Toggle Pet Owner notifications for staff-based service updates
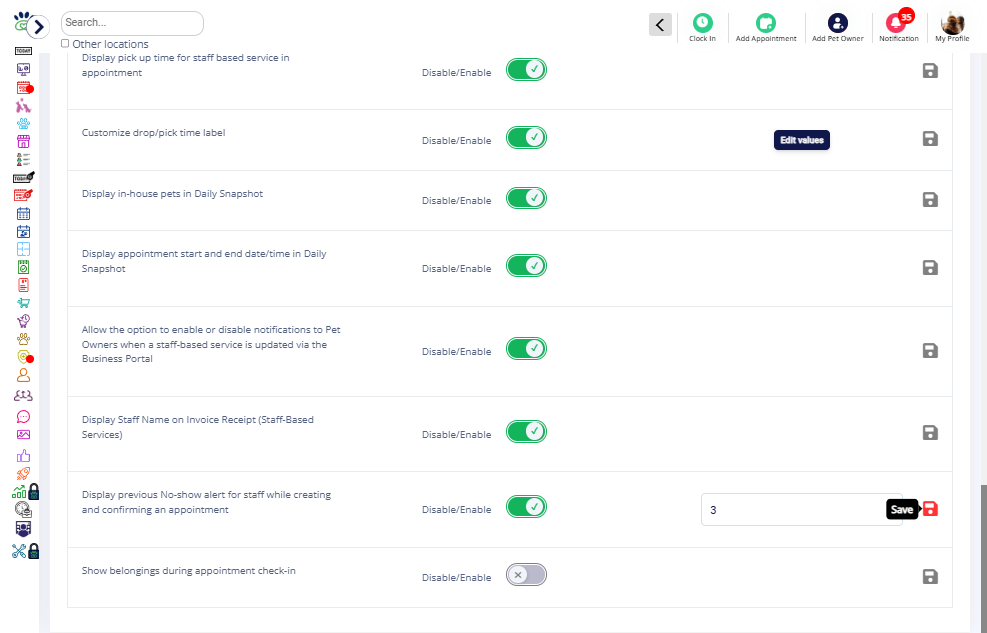This screenshot has width=987, height=633. pos(526,349)
